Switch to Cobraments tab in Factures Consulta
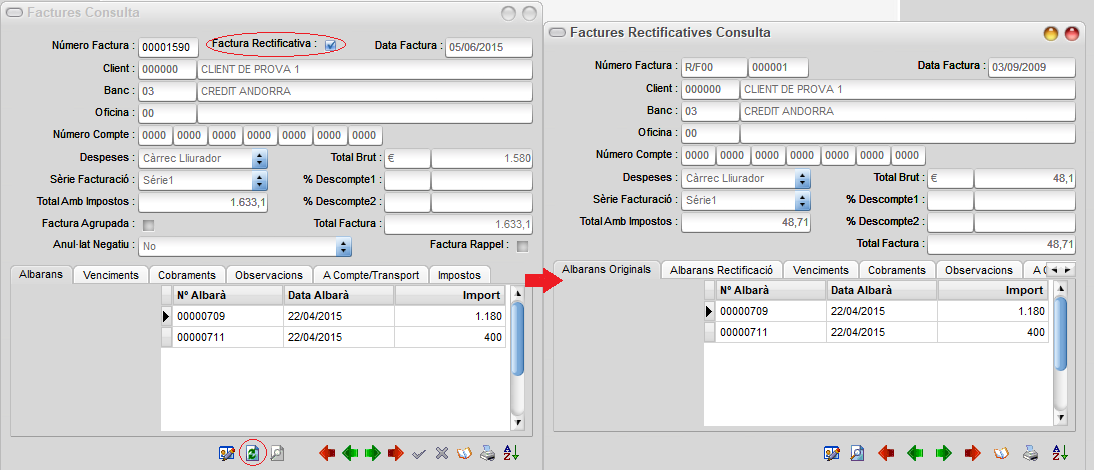Screen dimensions: 1094x470 coord(187,275)
